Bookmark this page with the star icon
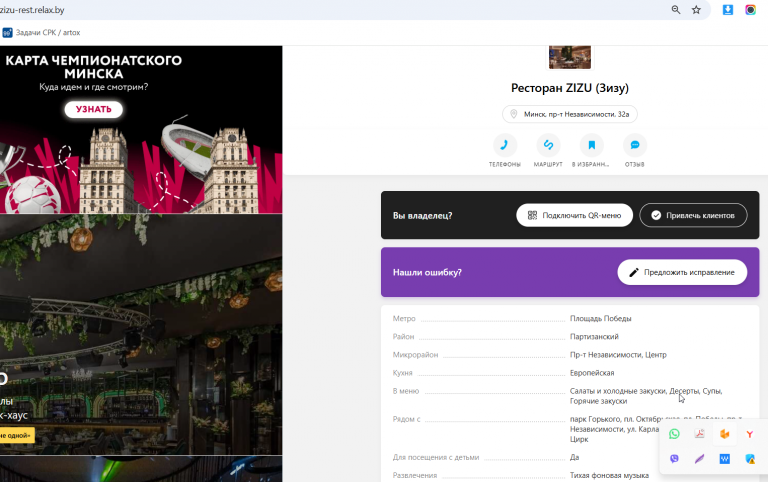 point(696,10)
